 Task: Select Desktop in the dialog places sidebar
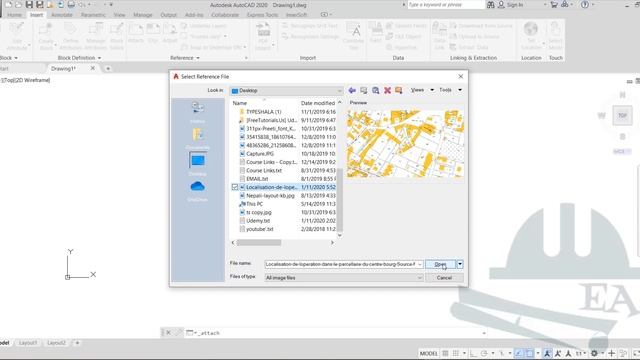198,164
